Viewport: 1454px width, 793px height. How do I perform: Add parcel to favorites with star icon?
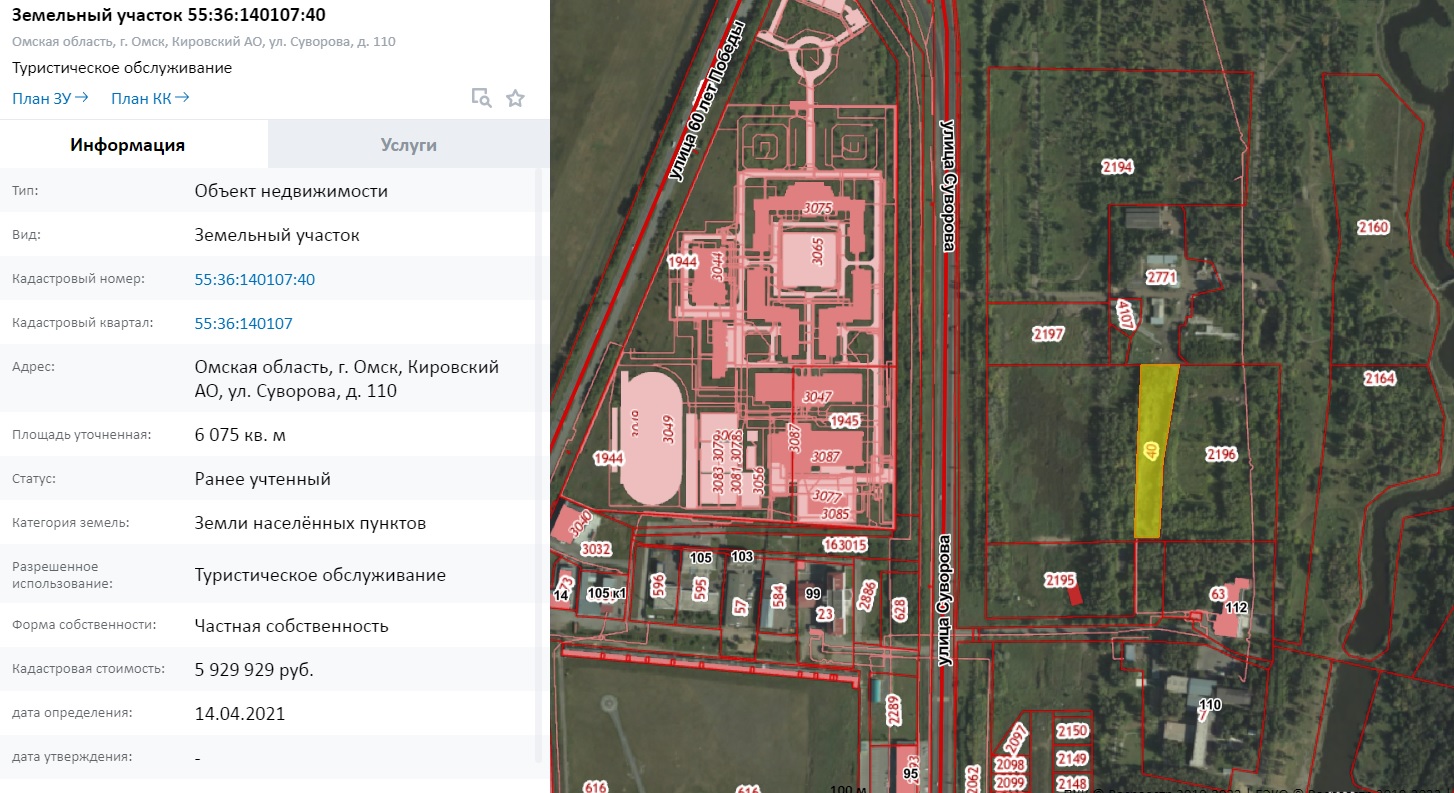(515, 98)
